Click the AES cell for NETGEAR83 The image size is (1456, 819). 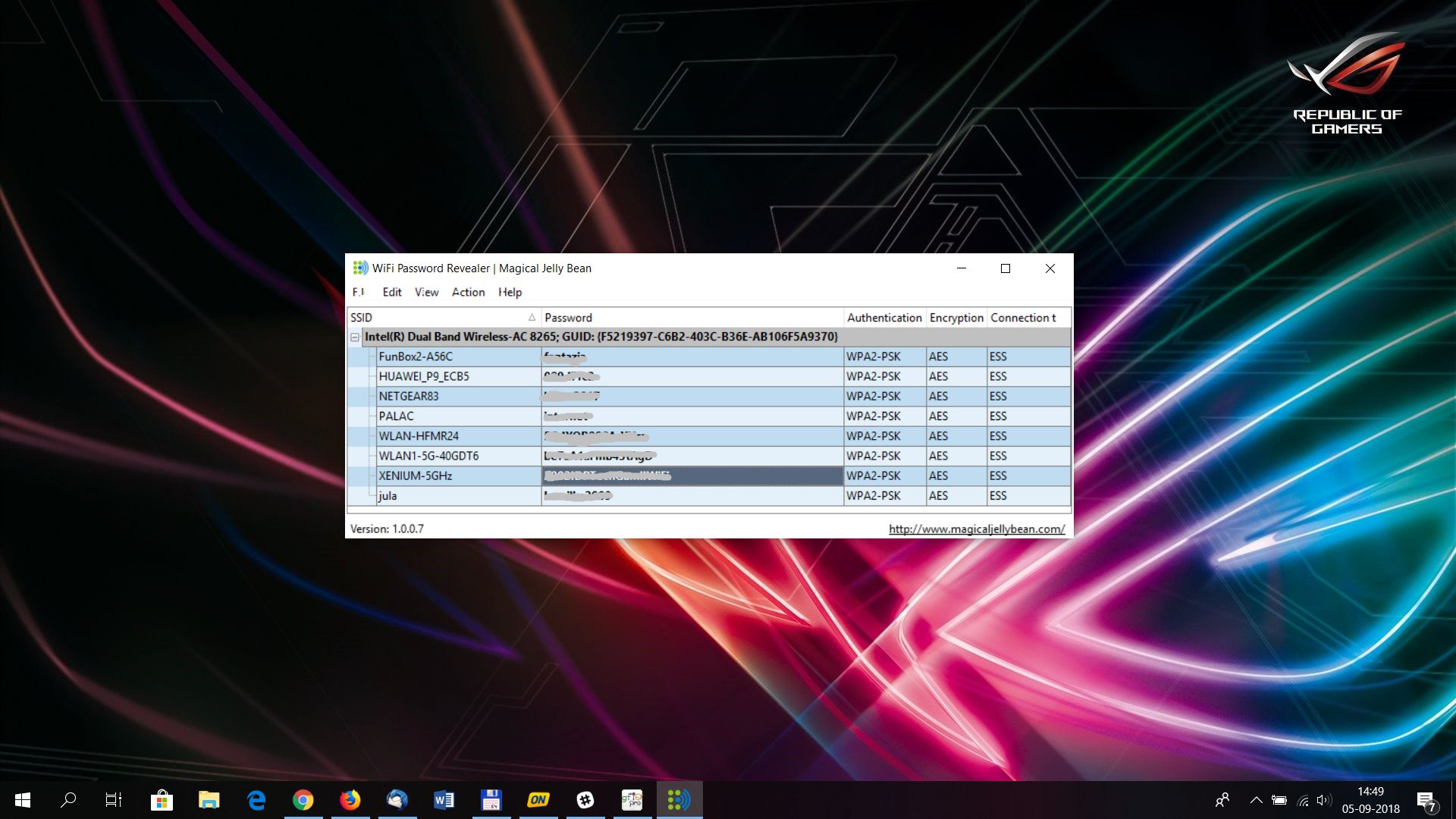click(956, 396)
